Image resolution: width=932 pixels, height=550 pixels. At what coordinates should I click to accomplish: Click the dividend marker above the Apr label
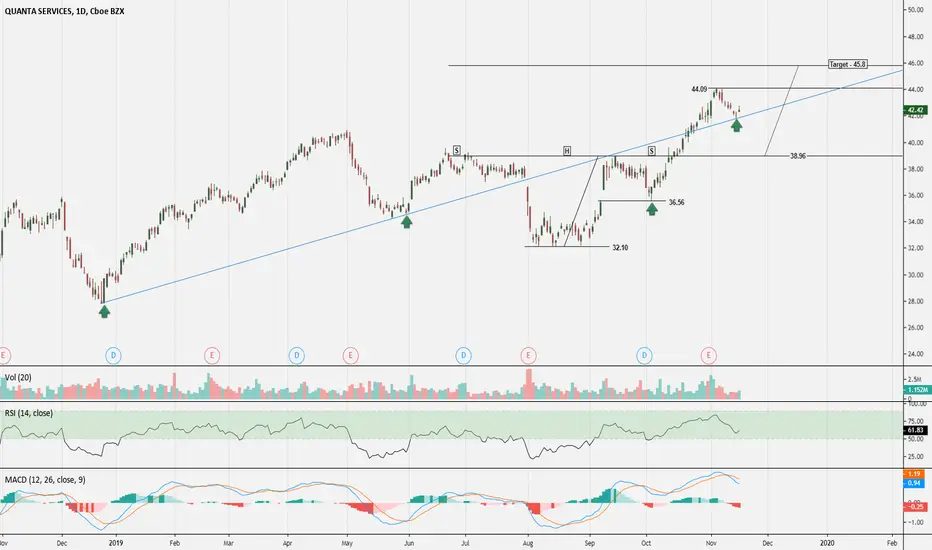point(297,356)
